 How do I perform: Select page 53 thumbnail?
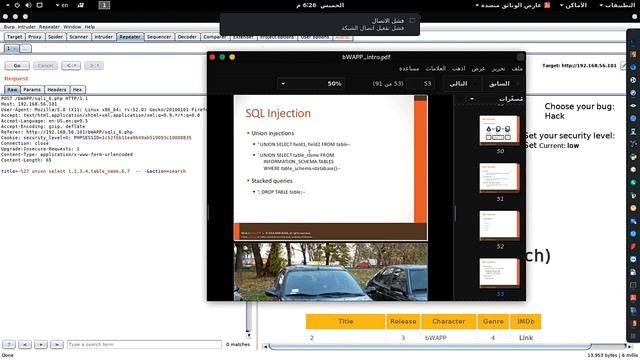500,273
